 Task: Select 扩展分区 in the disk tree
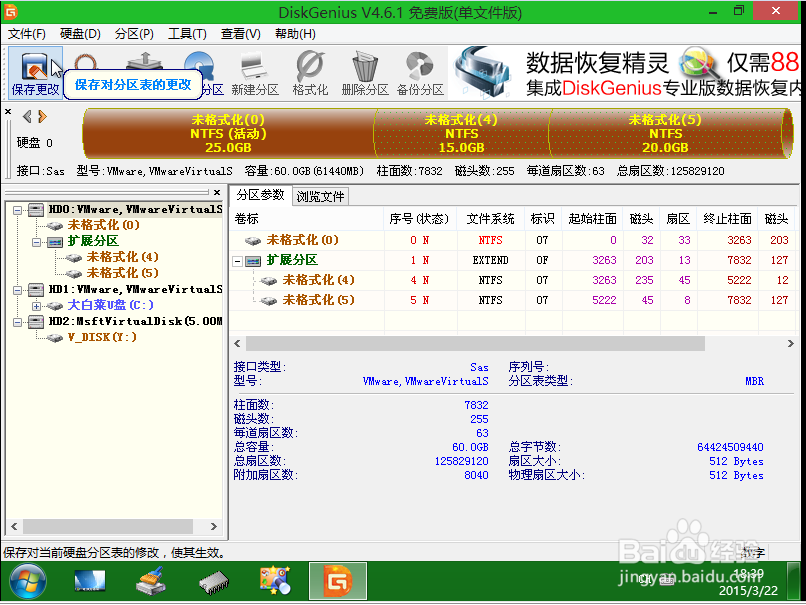point(93,241)
